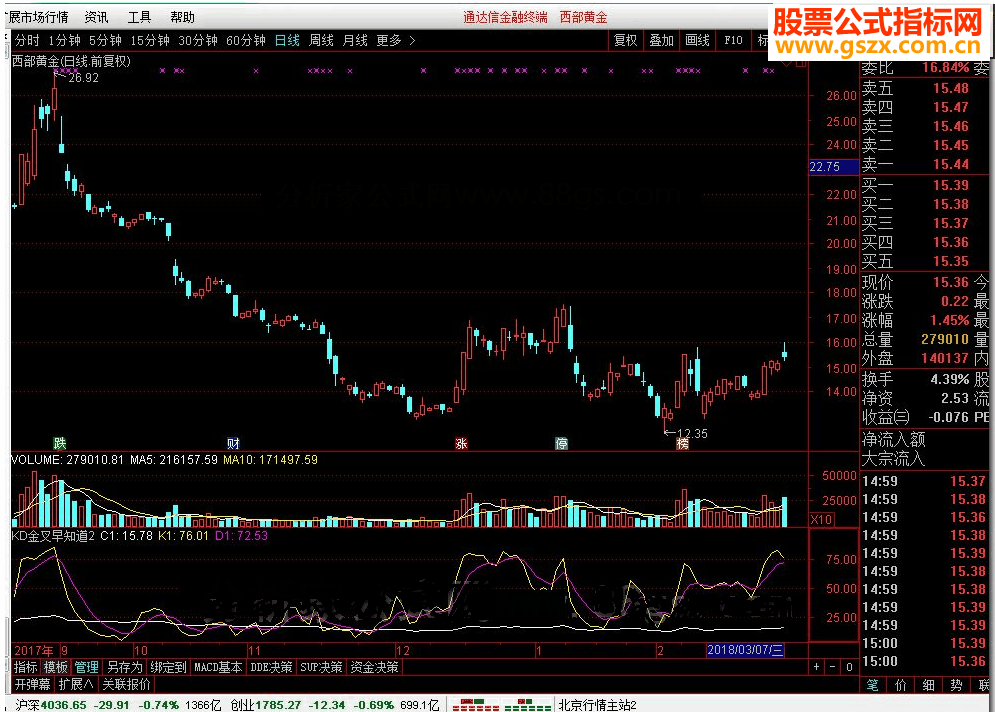Screen dimensions: 995x712
Task: Expand the 扩展∧ panel
Action: 76,684
